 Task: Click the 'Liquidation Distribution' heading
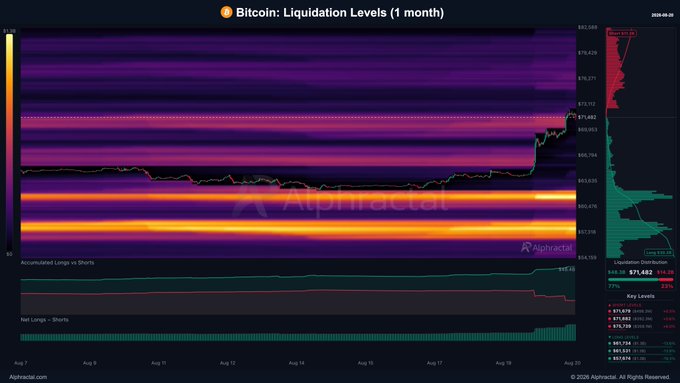[641, 262]
